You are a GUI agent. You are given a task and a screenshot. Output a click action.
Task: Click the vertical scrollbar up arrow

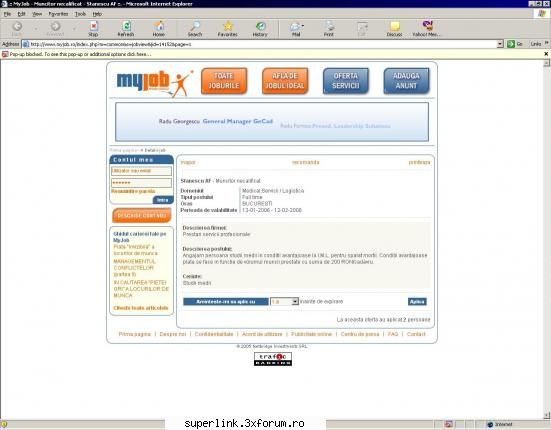[546, 64]
